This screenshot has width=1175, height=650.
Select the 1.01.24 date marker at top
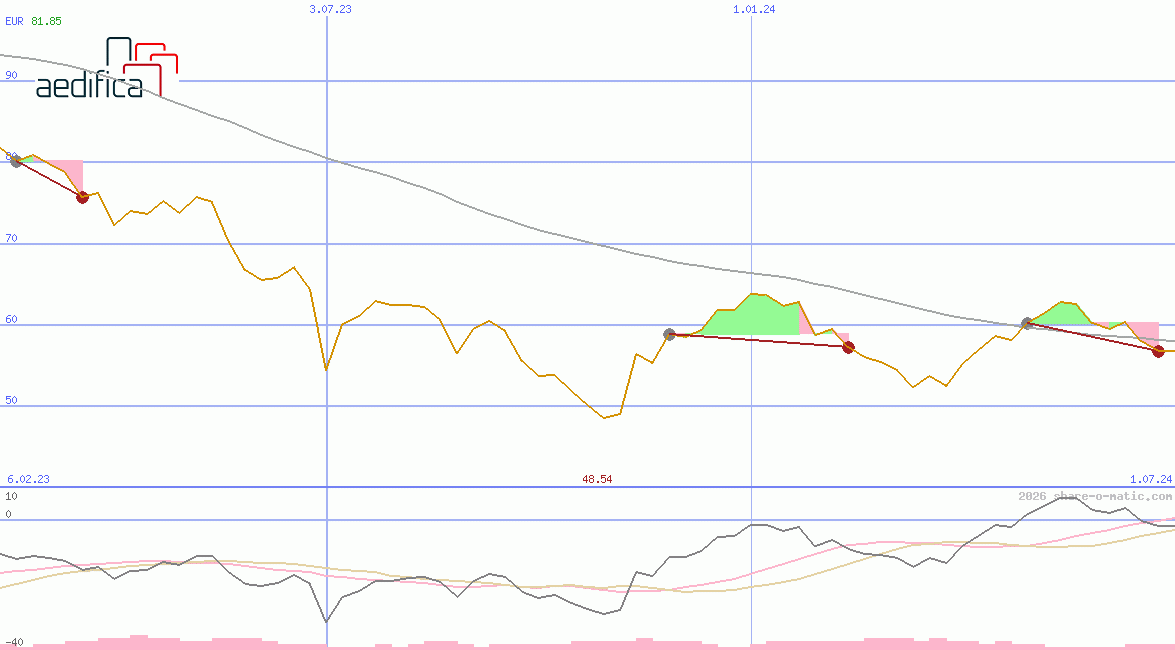click(754, 9)
